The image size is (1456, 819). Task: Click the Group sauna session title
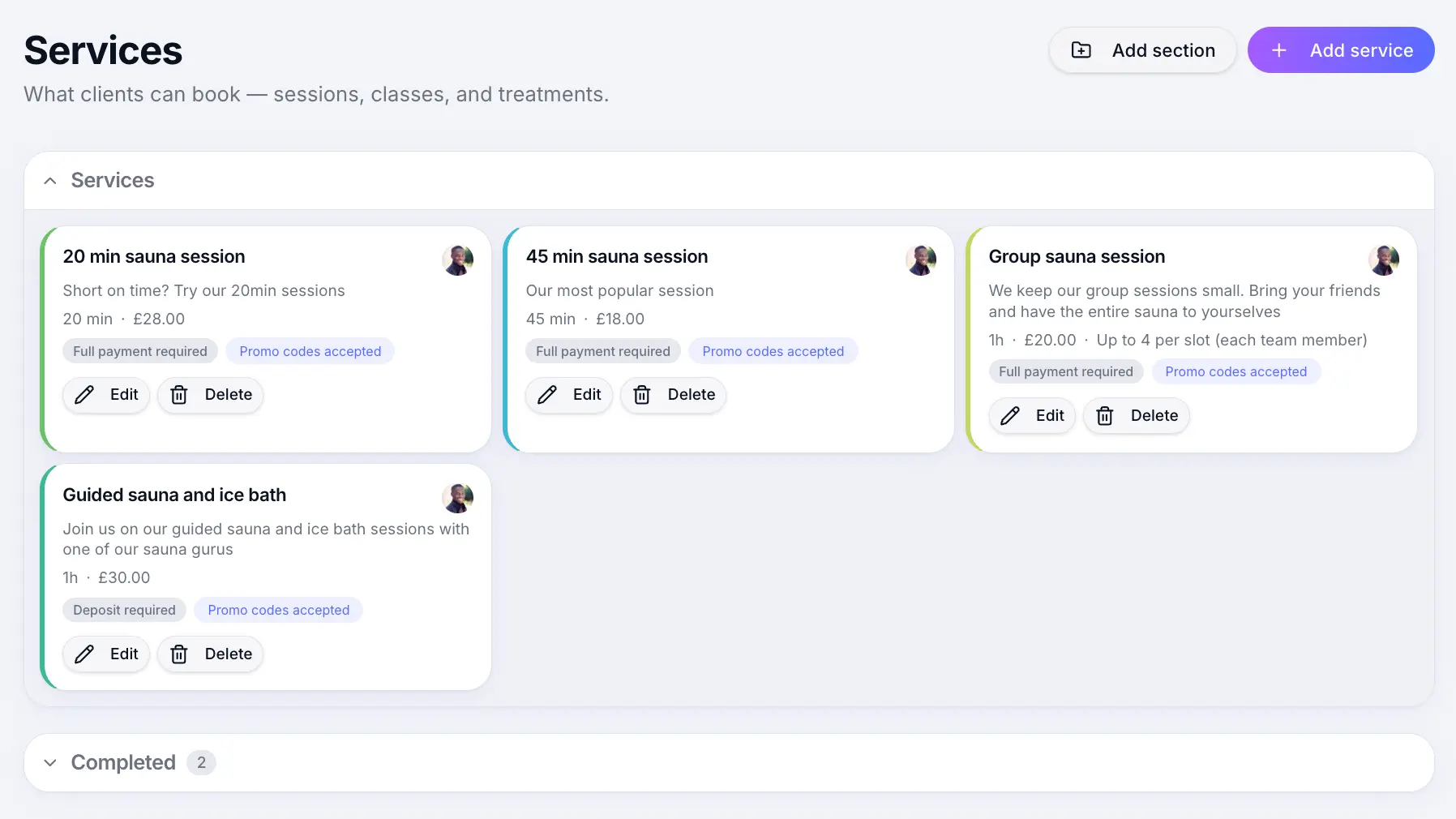click(1077, 257)
